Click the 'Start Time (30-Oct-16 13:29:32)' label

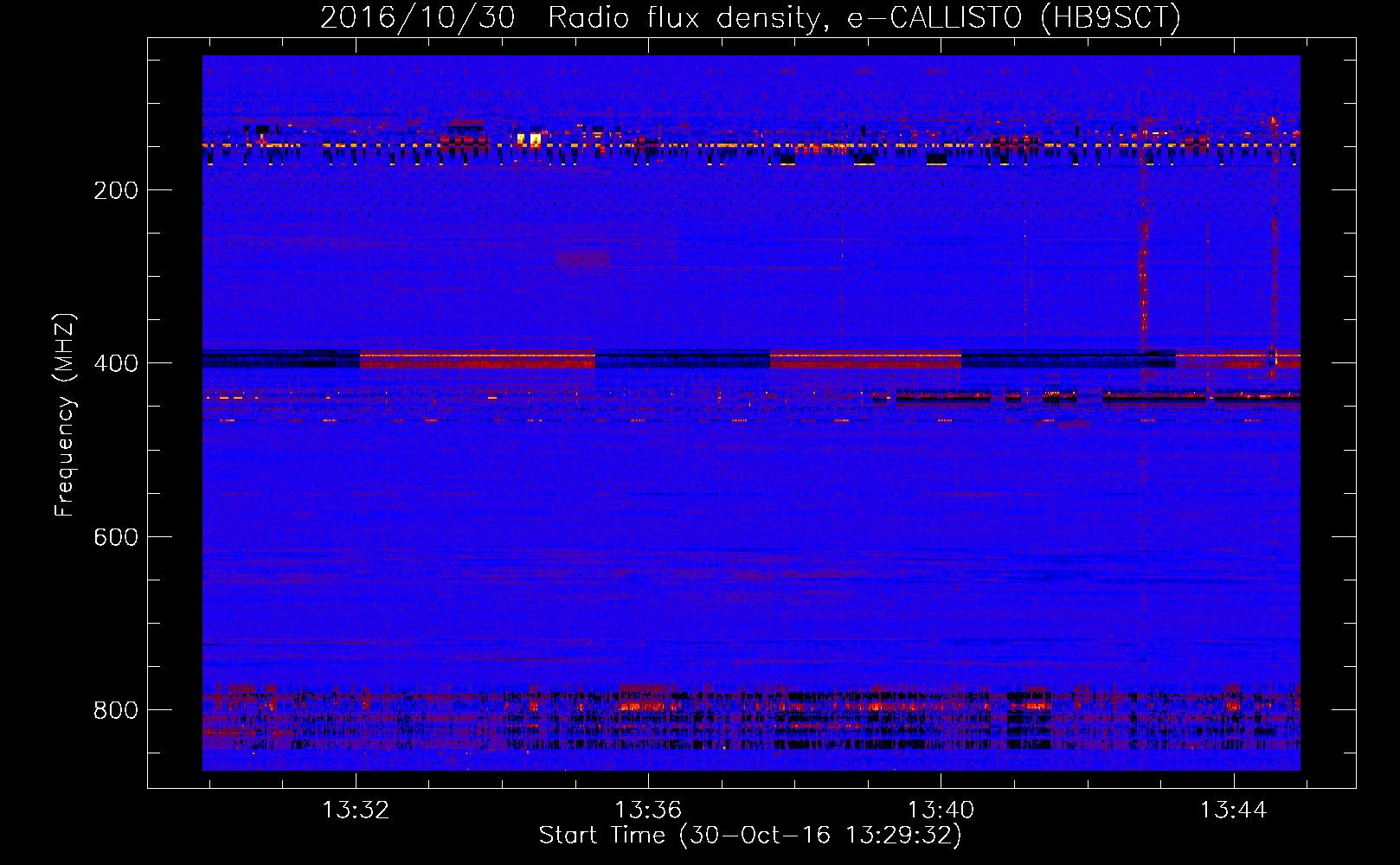click(x=750, y=836)
